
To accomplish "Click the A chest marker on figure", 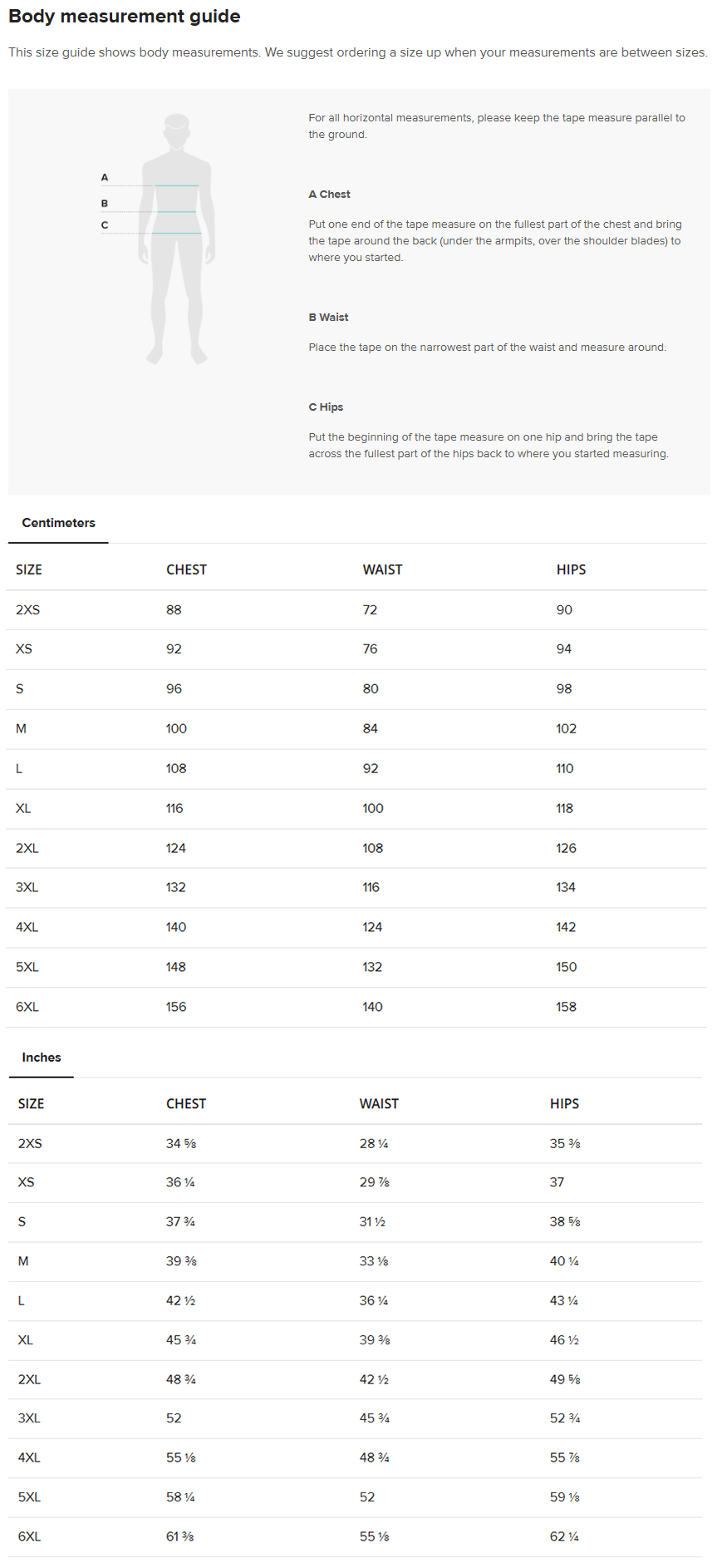I will [105, 177].
